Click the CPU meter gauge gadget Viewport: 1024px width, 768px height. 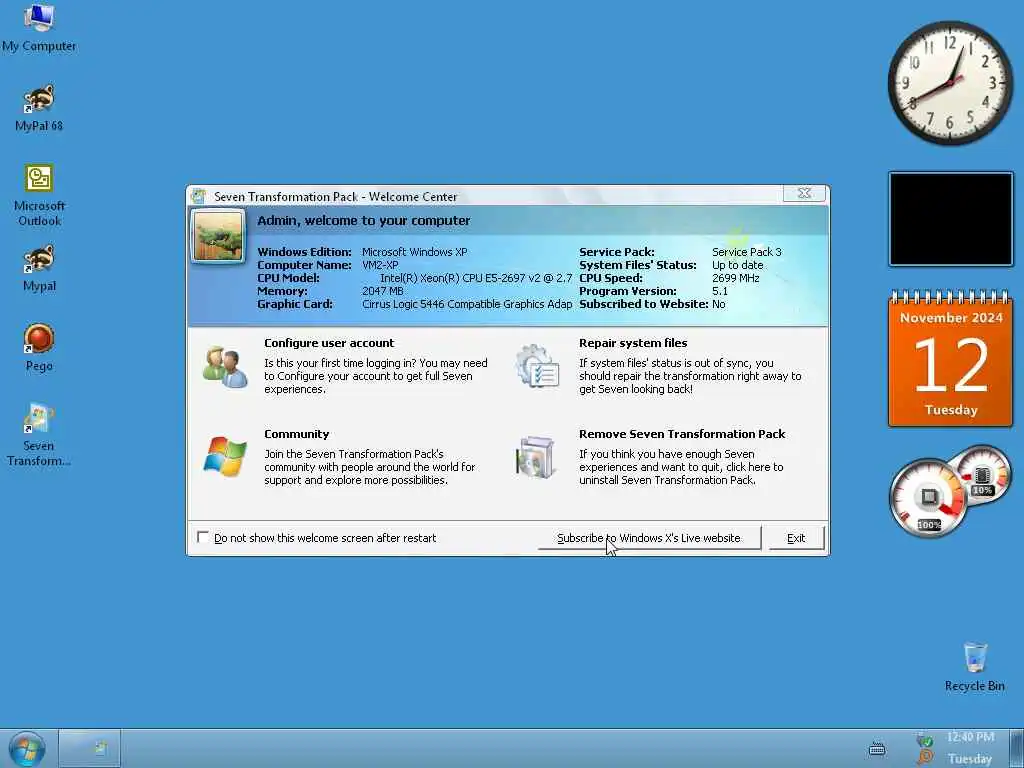[929, 497]
